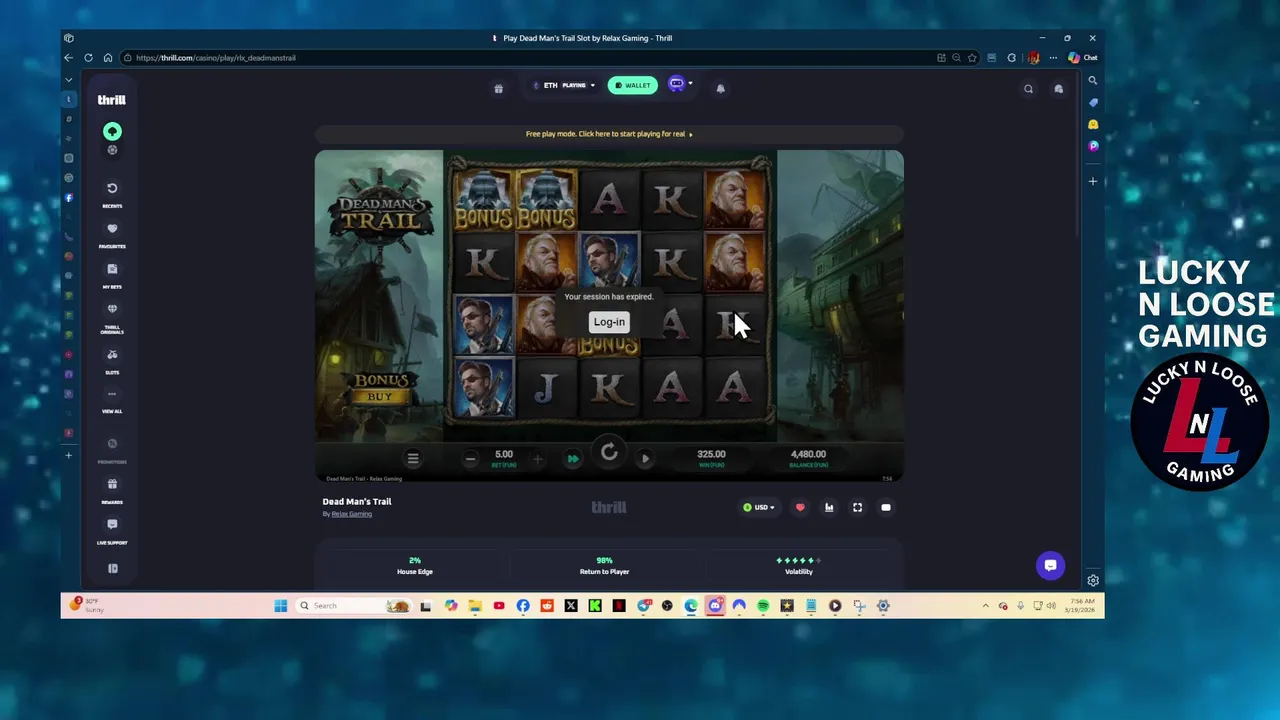Expand the purple avatar account menu
Screen dimensions: 1280x720
tap(680, 84)
